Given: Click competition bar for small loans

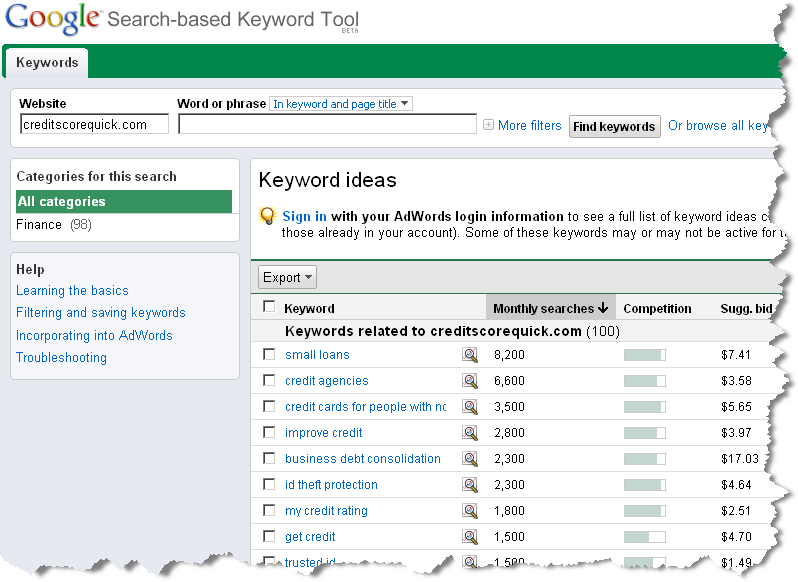Looking at the screenshot, I should coord(644,355).
